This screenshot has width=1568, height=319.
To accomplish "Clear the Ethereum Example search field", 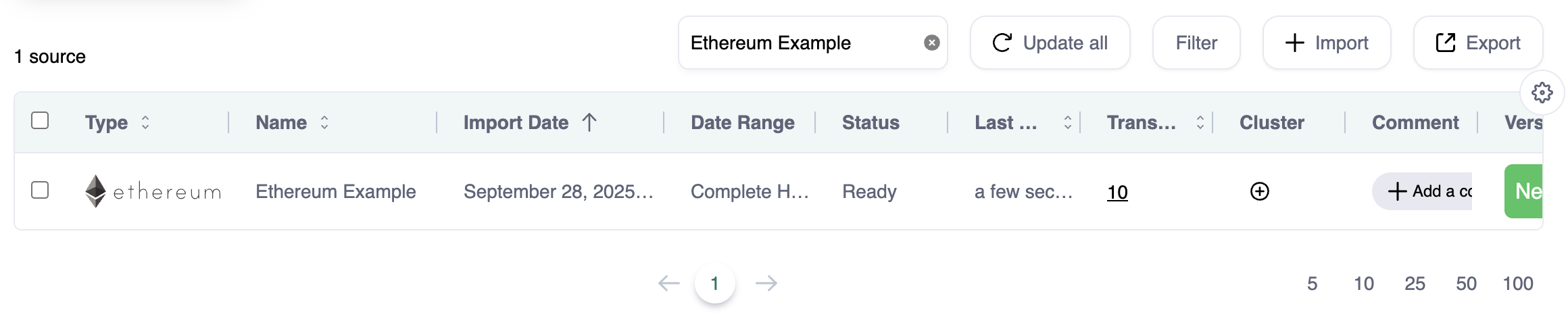I will coord(931,43).
